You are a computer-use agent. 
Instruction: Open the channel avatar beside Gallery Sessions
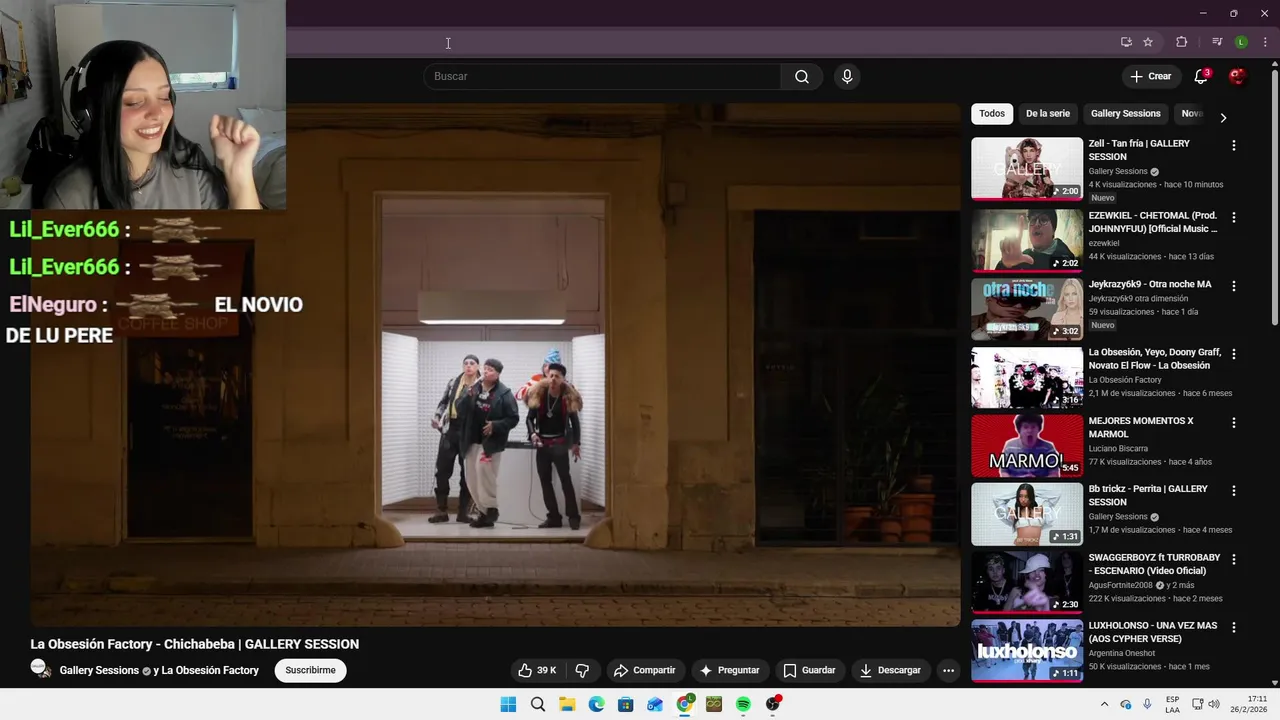(41, 669)
